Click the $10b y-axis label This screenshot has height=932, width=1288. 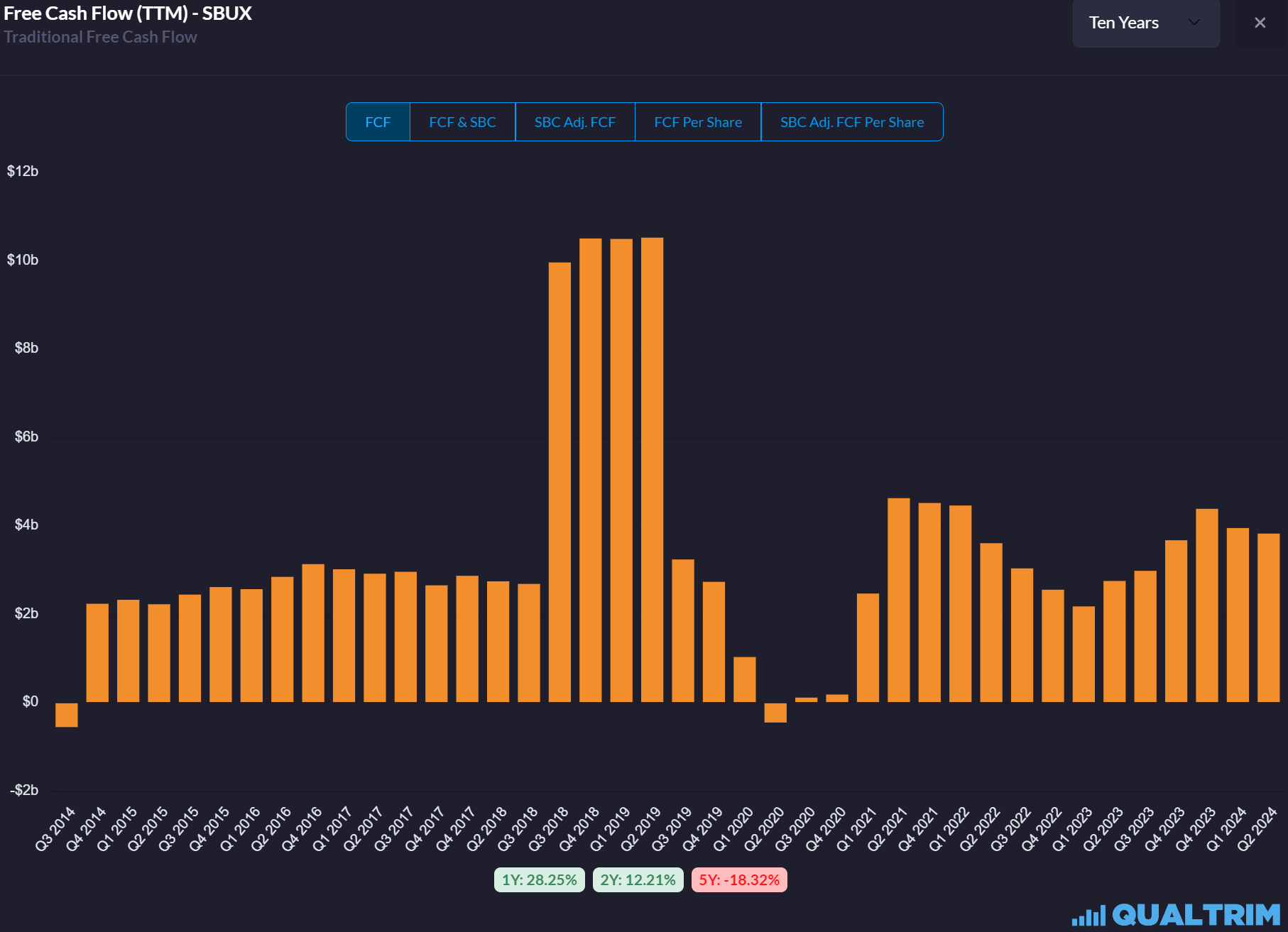pos(23,260)
